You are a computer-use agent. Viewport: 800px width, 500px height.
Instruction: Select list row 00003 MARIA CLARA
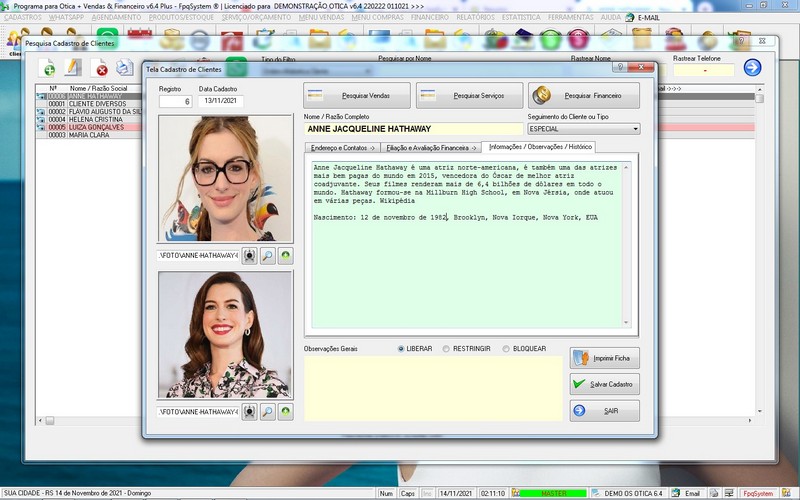tap(89, 135)
